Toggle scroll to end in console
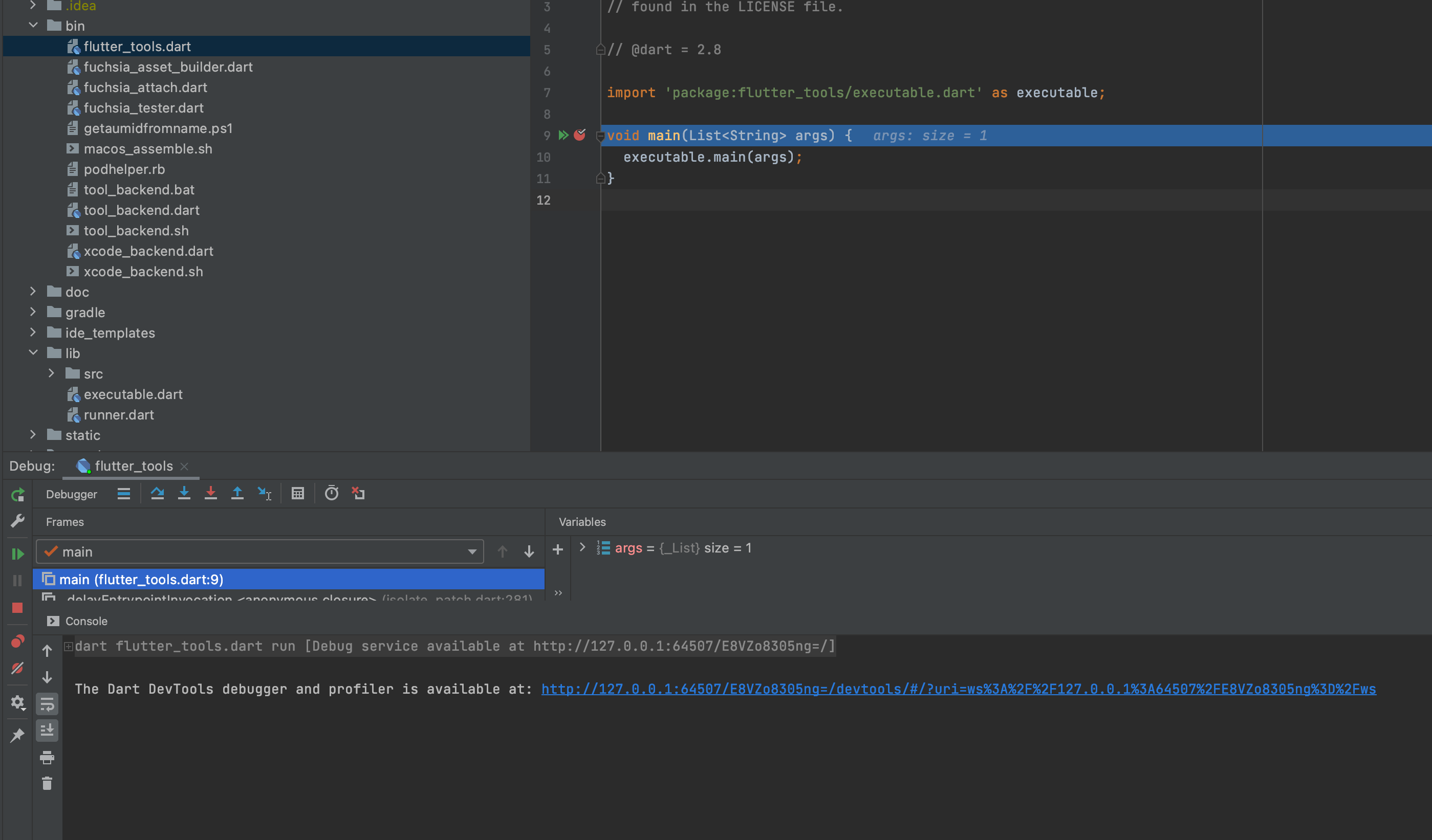 [x=47, y=731]
